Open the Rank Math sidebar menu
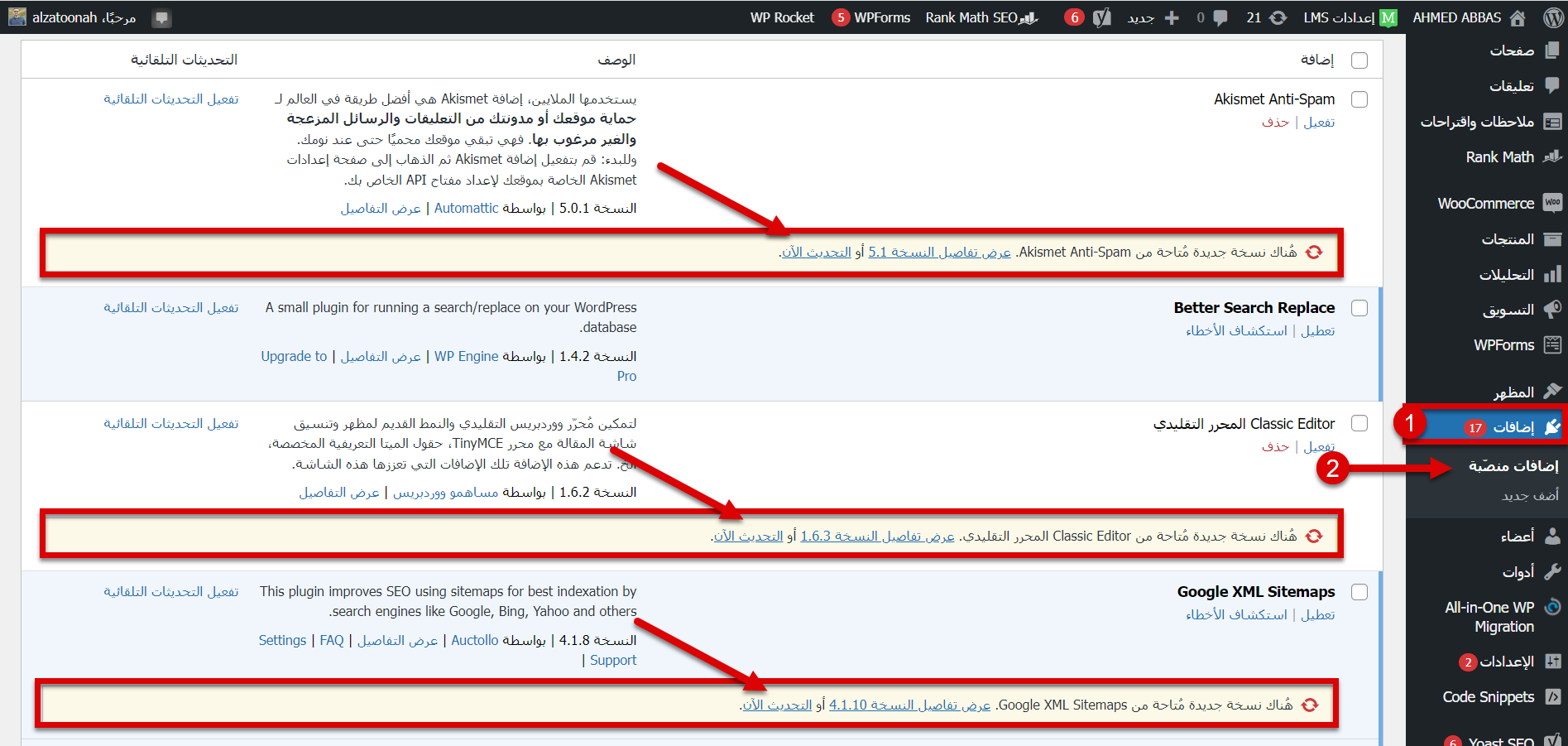This screenshot has height=746, width=1568. [1499, 156]
